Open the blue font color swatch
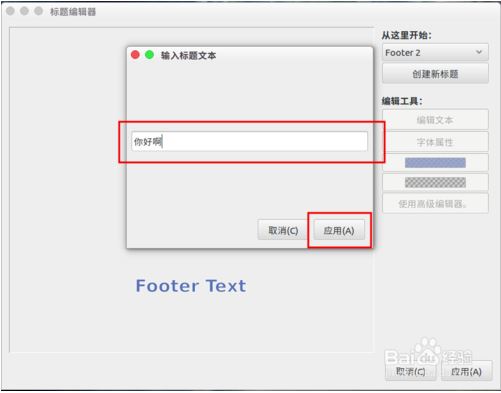The height and width of the screenshot is (393, 501). [435, 163]
